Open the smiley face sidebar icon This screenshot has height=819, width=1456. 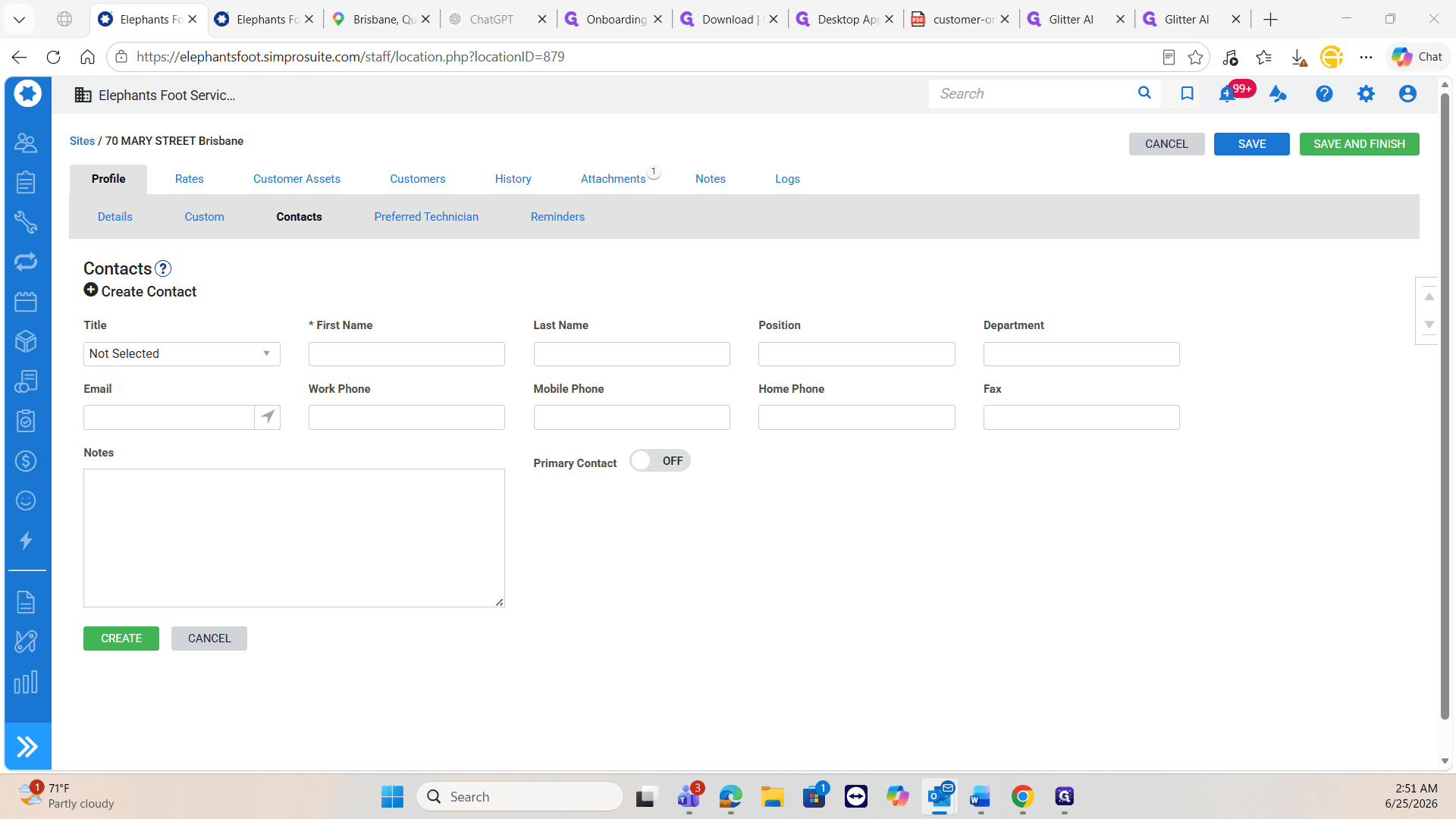tap(26, 500)
